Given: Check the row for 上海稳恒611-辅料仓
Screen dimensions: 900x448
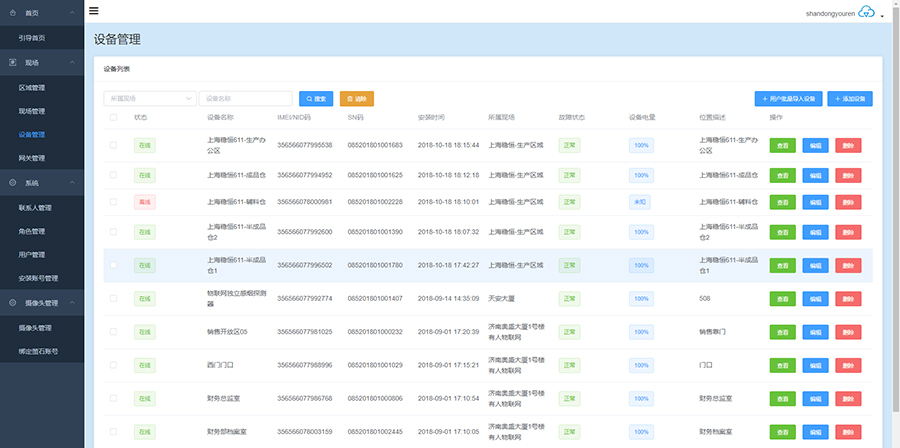Looking at the screenshot, I should point(113,201).
